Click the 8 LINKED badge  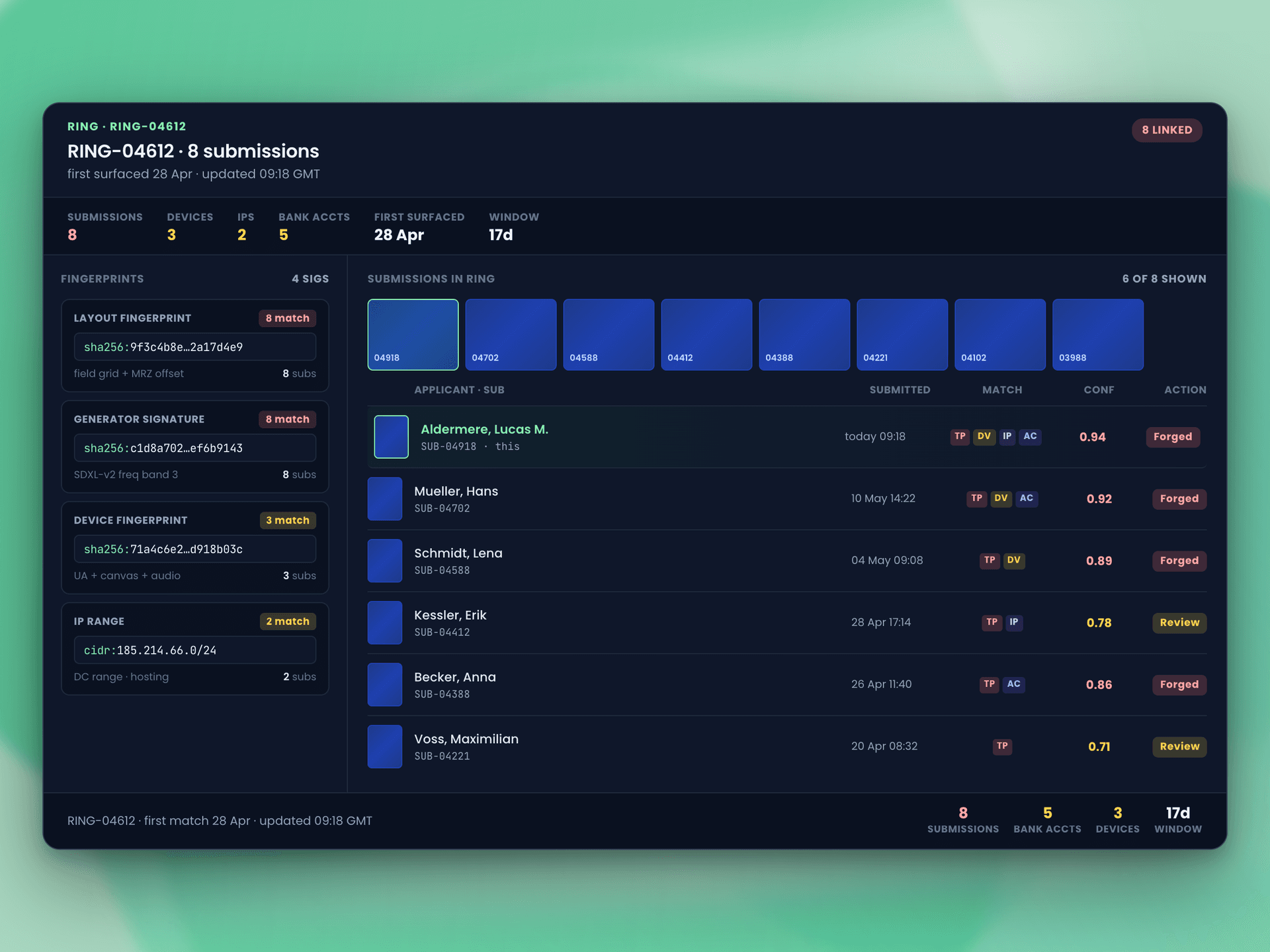pyautogui.click(x=1167, y=130)
